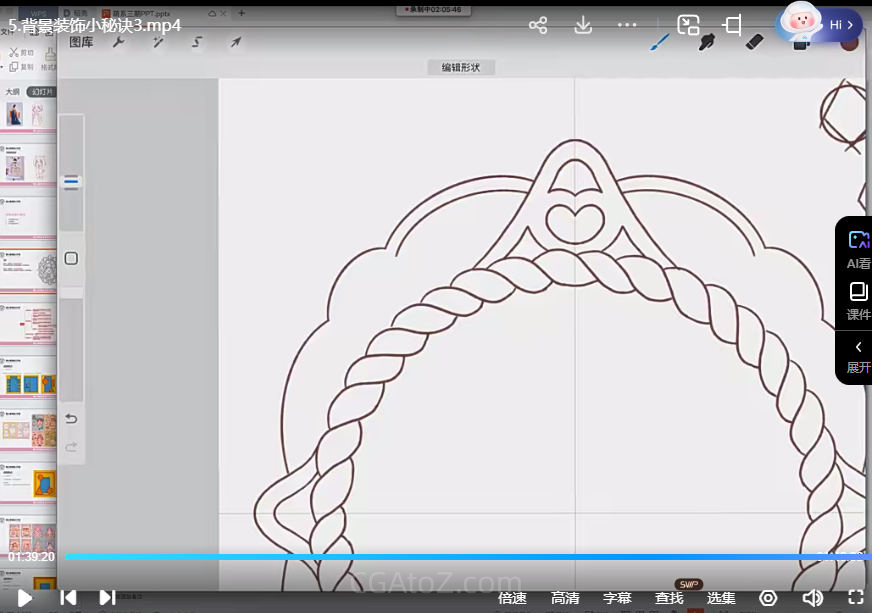Mute the video volume
This screenshot has height=613, width=872.
812,597
